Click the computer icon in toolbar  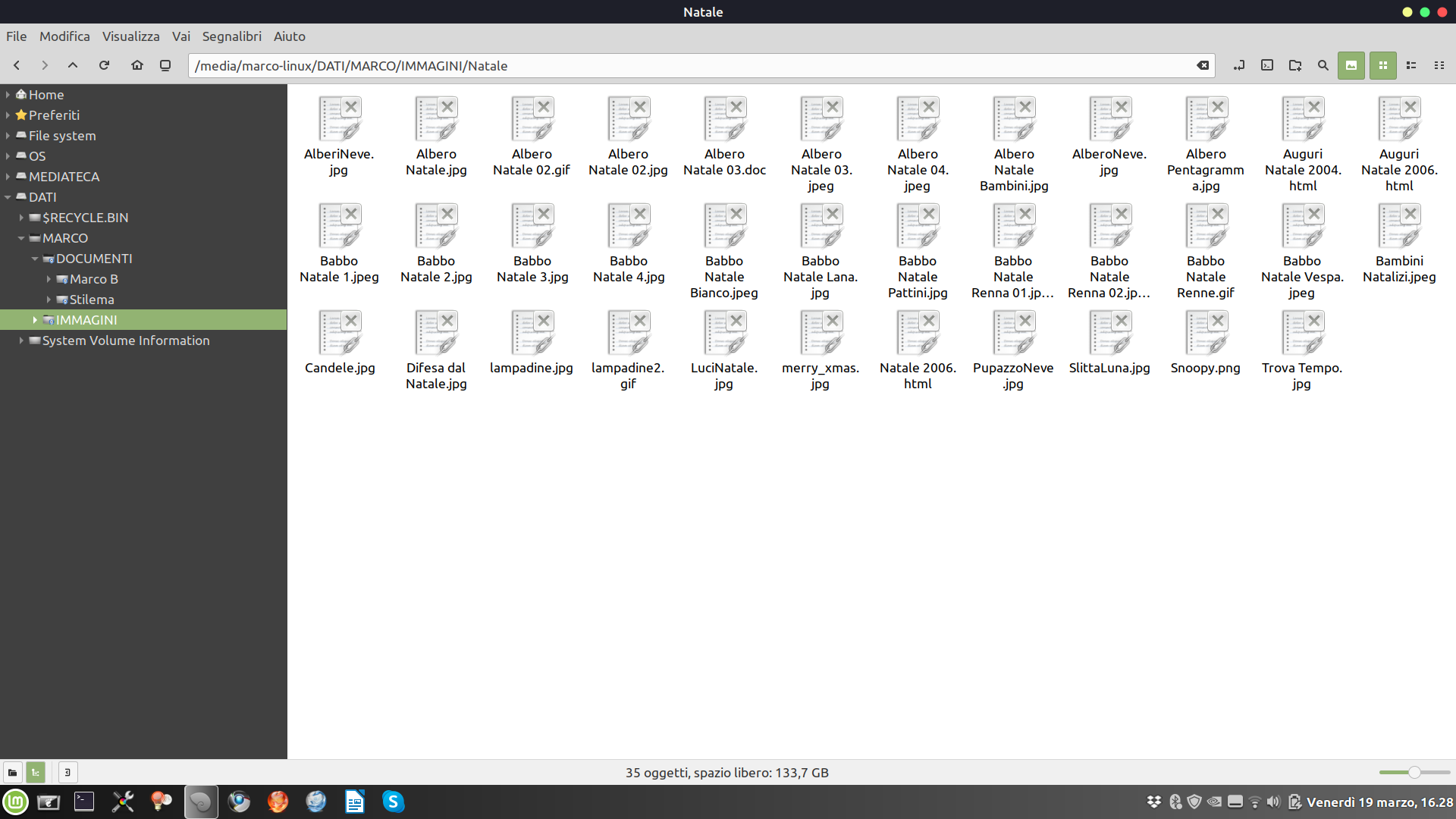(x=165, y=65)
